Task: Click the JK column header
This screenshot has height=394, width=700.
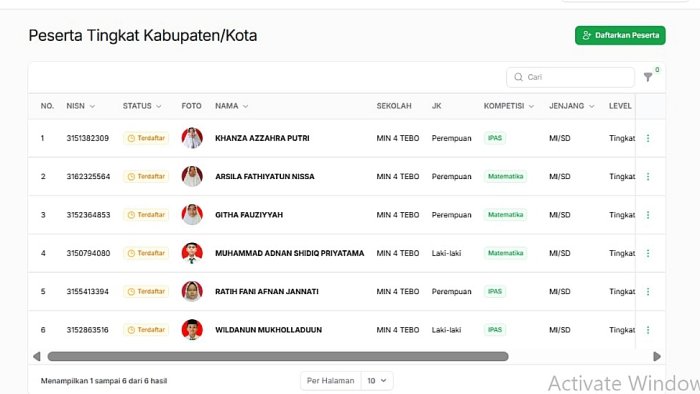Action: [437, 106]
